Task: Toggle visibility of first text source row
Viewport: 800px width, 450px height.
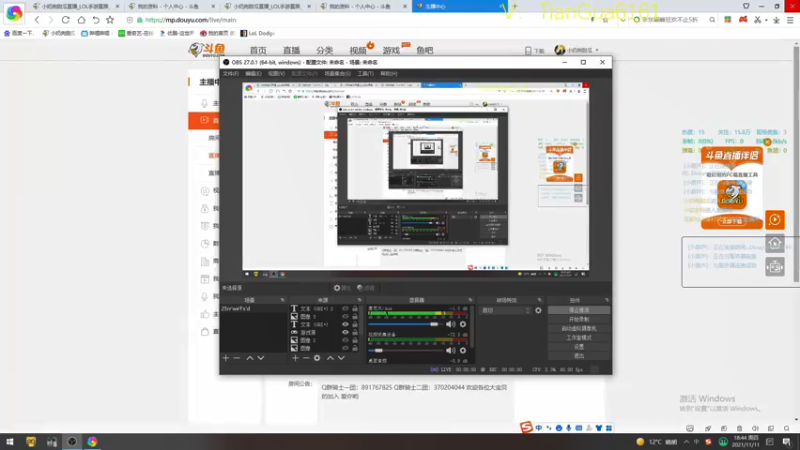Action: (x=345, y=309)
